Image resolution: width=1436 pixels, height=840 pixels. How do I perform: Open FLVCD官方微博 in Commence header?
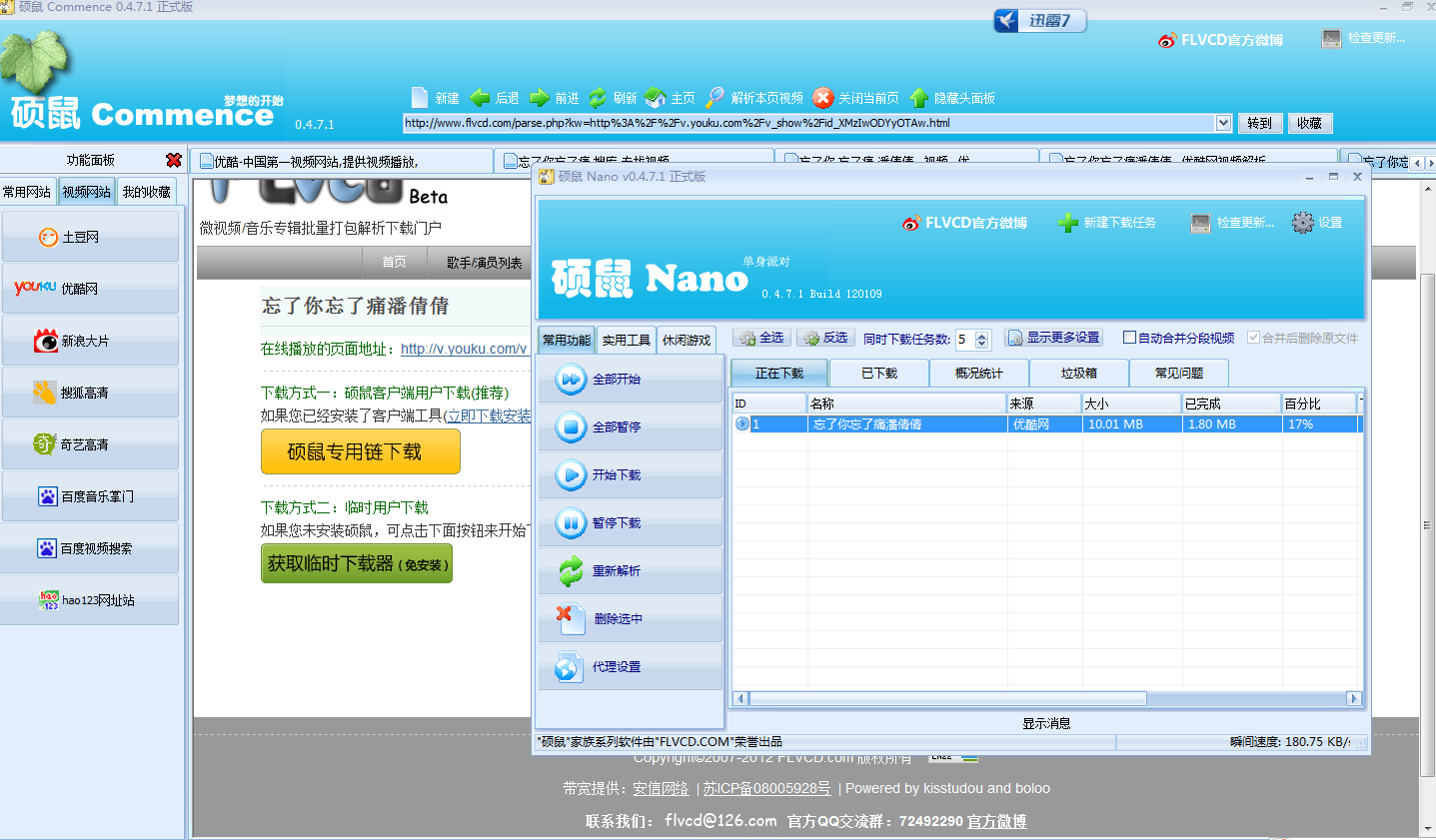[1220, 40]
